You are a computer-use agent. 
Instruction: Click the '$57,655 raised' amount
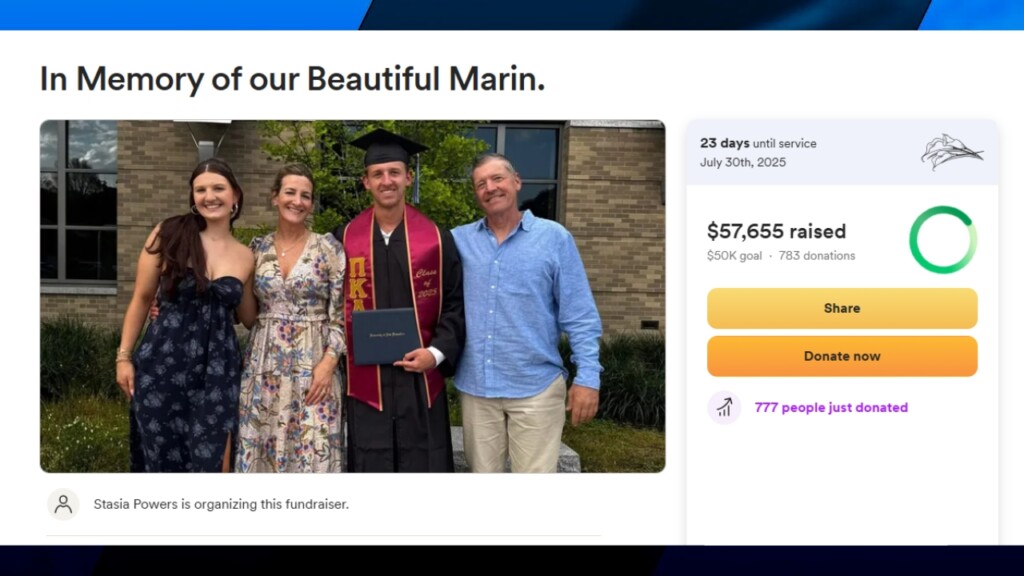click(x=776, y=231)
